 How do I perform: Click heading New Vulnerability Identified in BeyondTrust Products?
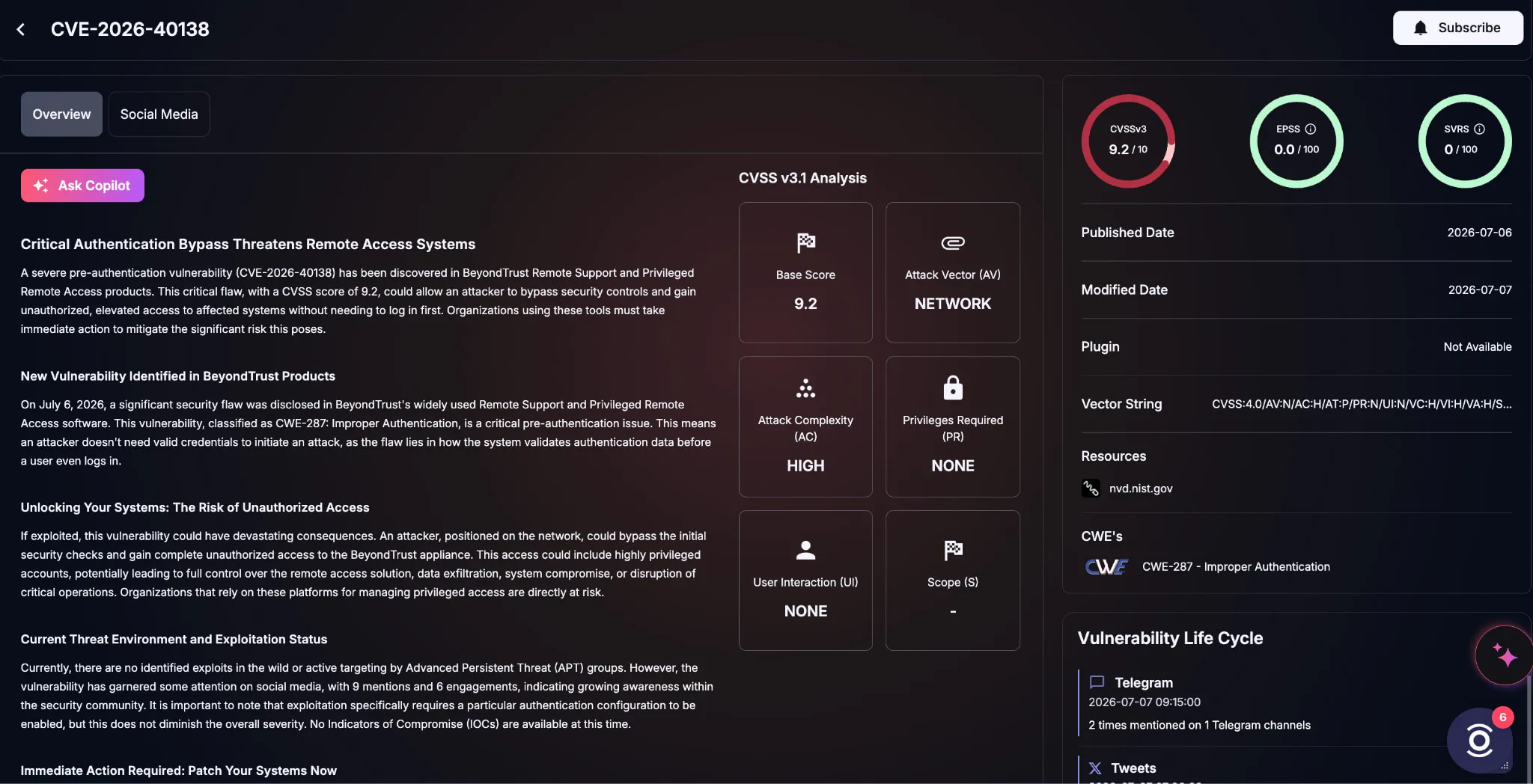[177, 376]
